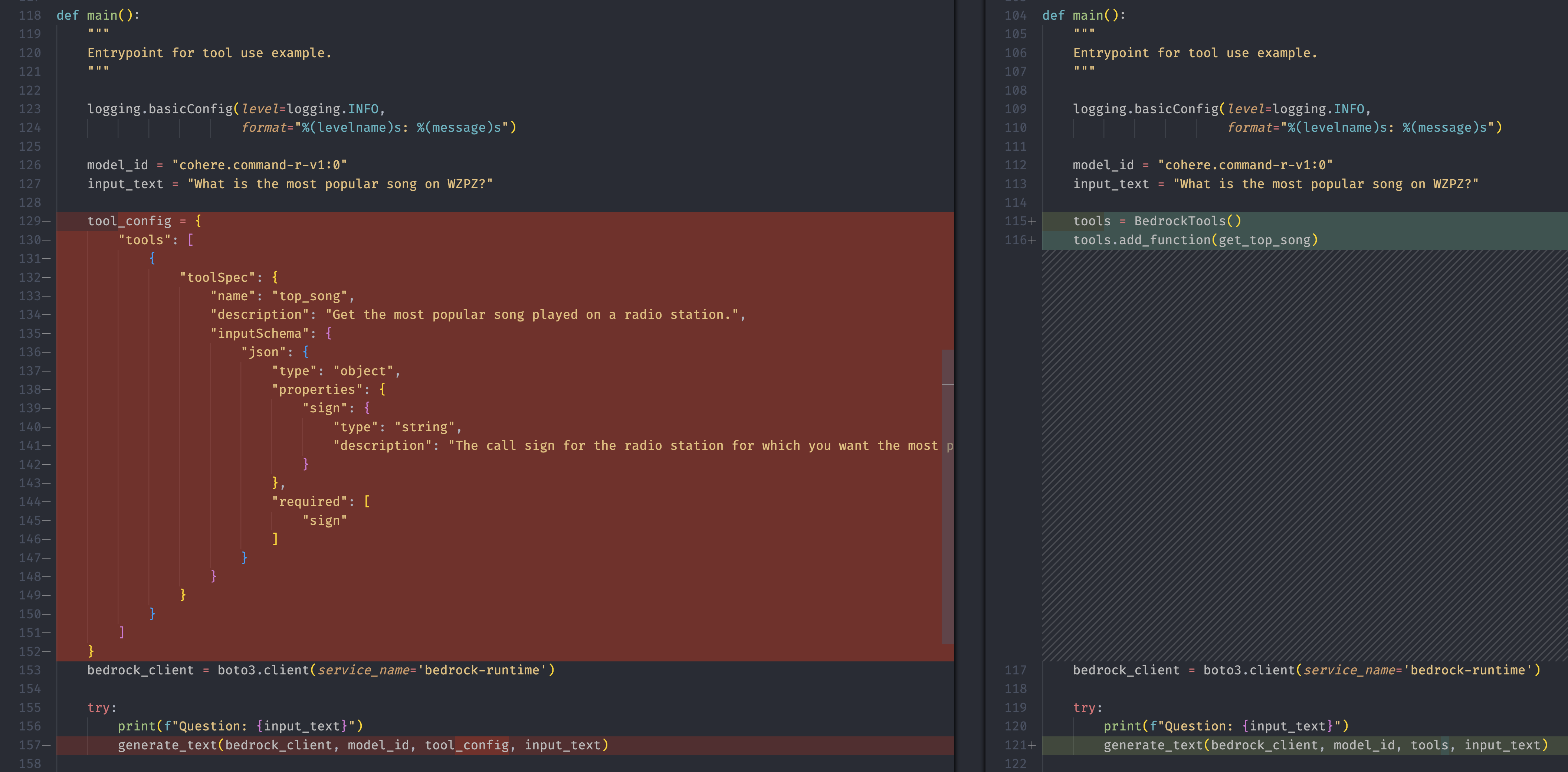Click line number 122 in right gutter
1568x772 pixels.
(1015, 763)
